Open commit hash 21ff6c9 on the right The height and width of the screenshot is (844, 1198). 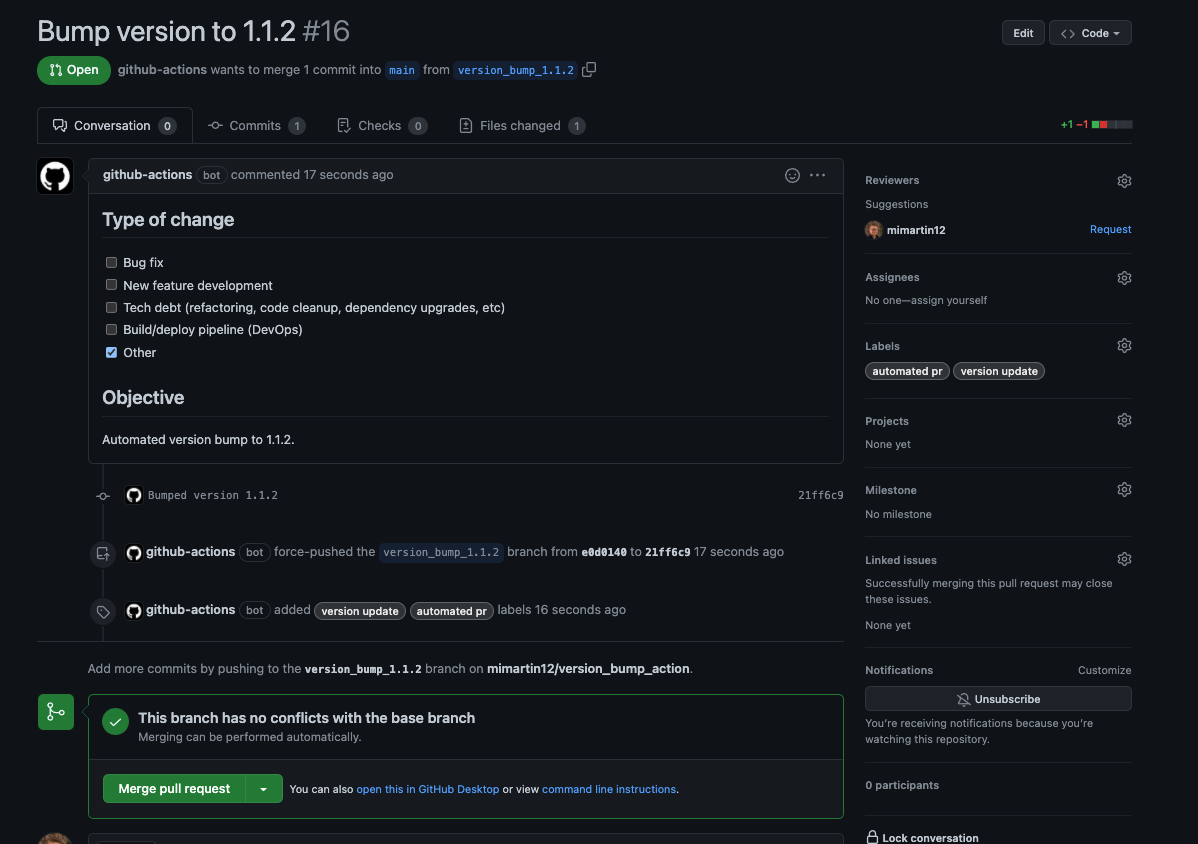(821, 495)
